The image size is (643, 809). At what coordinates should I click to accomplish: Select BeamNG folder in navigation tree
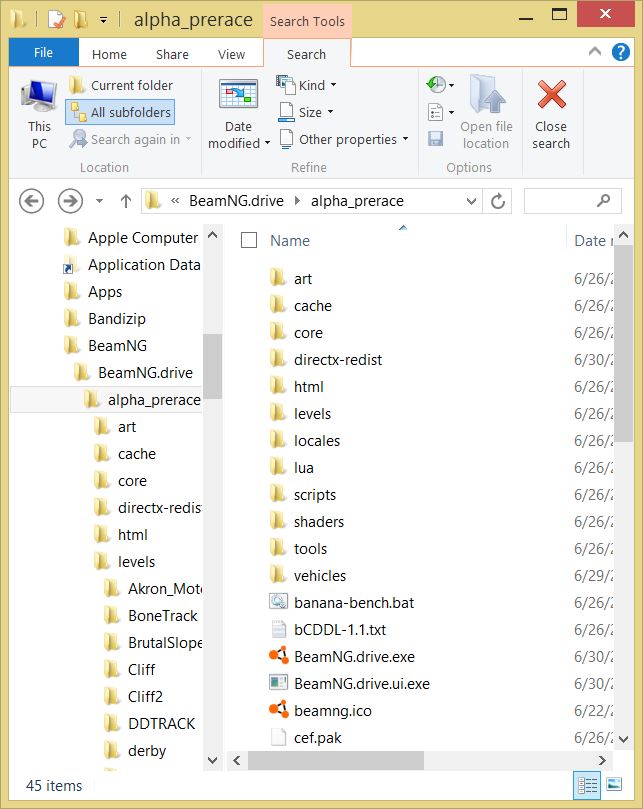coord(117,345)
